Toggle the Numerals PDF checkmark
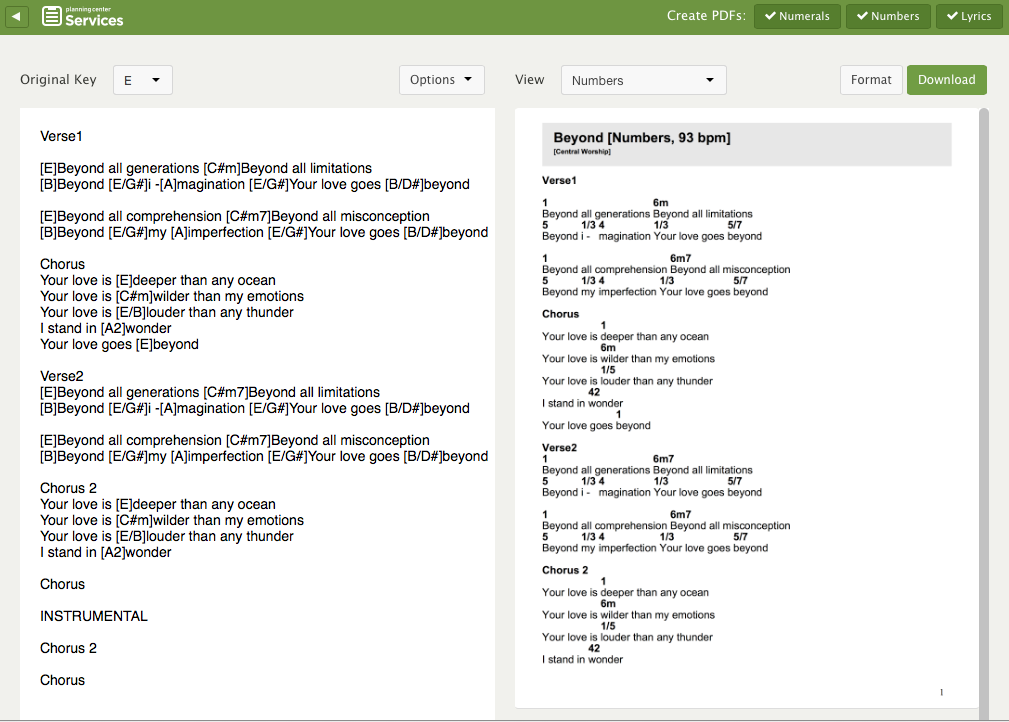This screenshot has width=1009, height=722. click(x=796, y=16)
